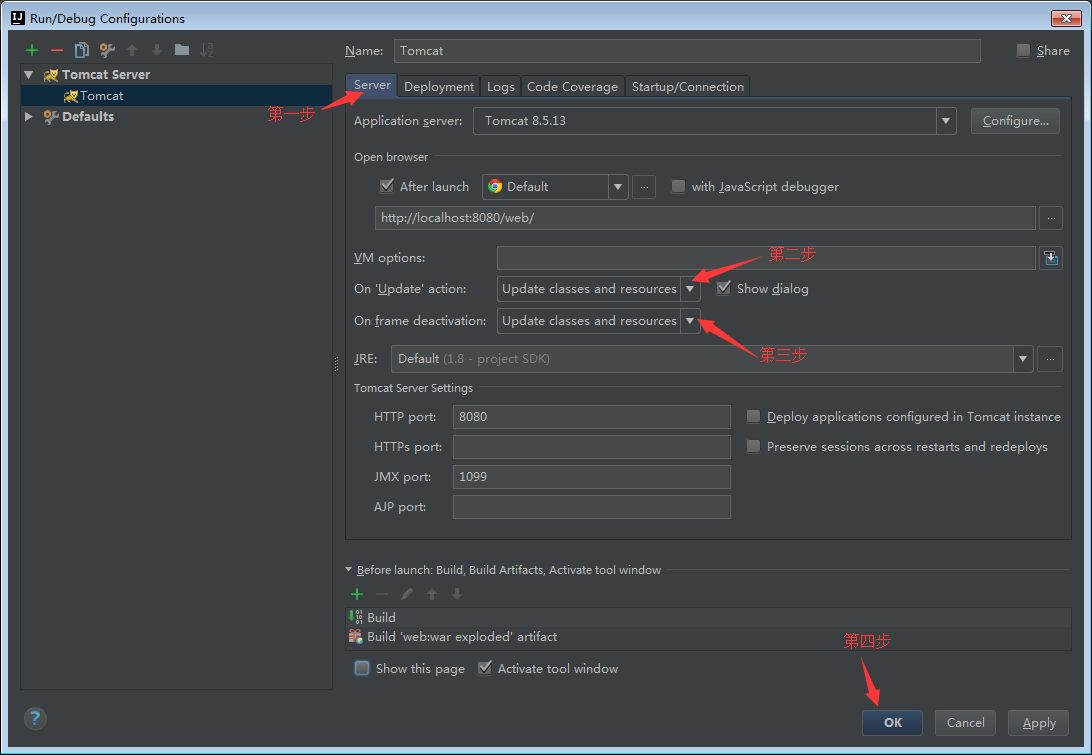Toggle Activate tool window checkbox

click(485, 668)
